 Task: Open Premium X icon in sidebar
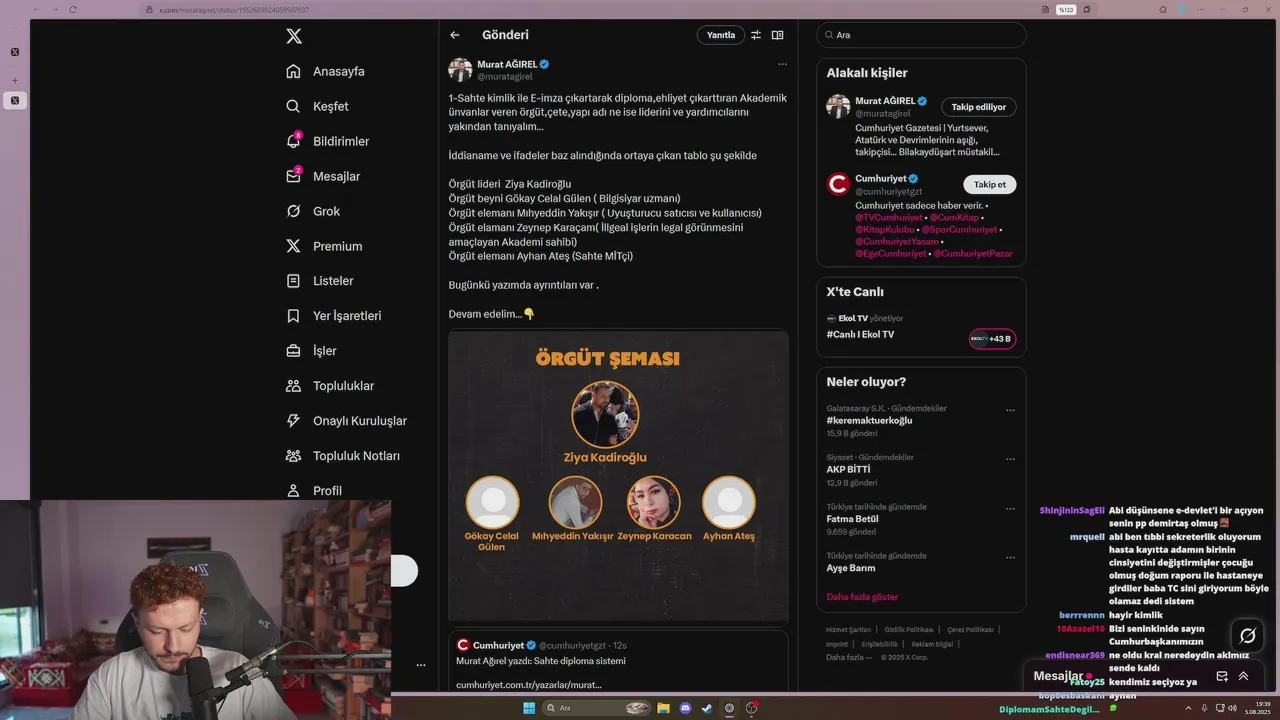[293, 246]
